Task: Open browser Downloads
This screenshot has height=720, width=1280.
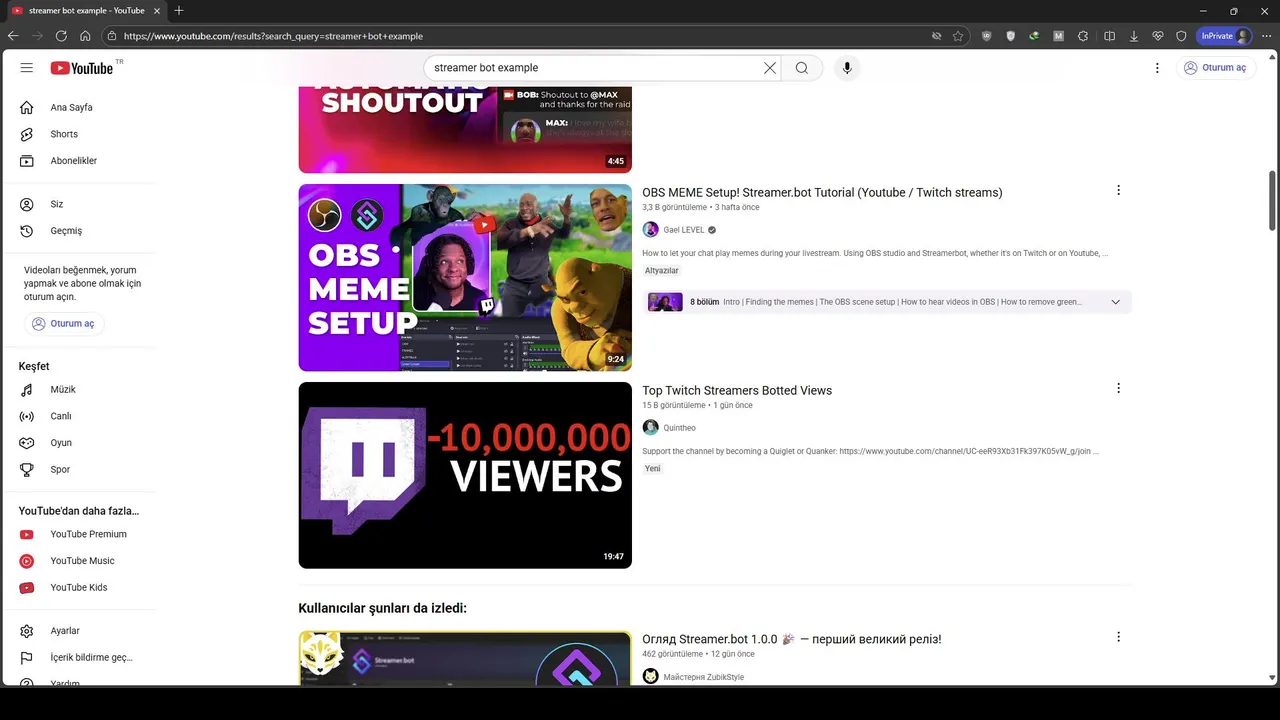Action: click(x=1134, y=36)
